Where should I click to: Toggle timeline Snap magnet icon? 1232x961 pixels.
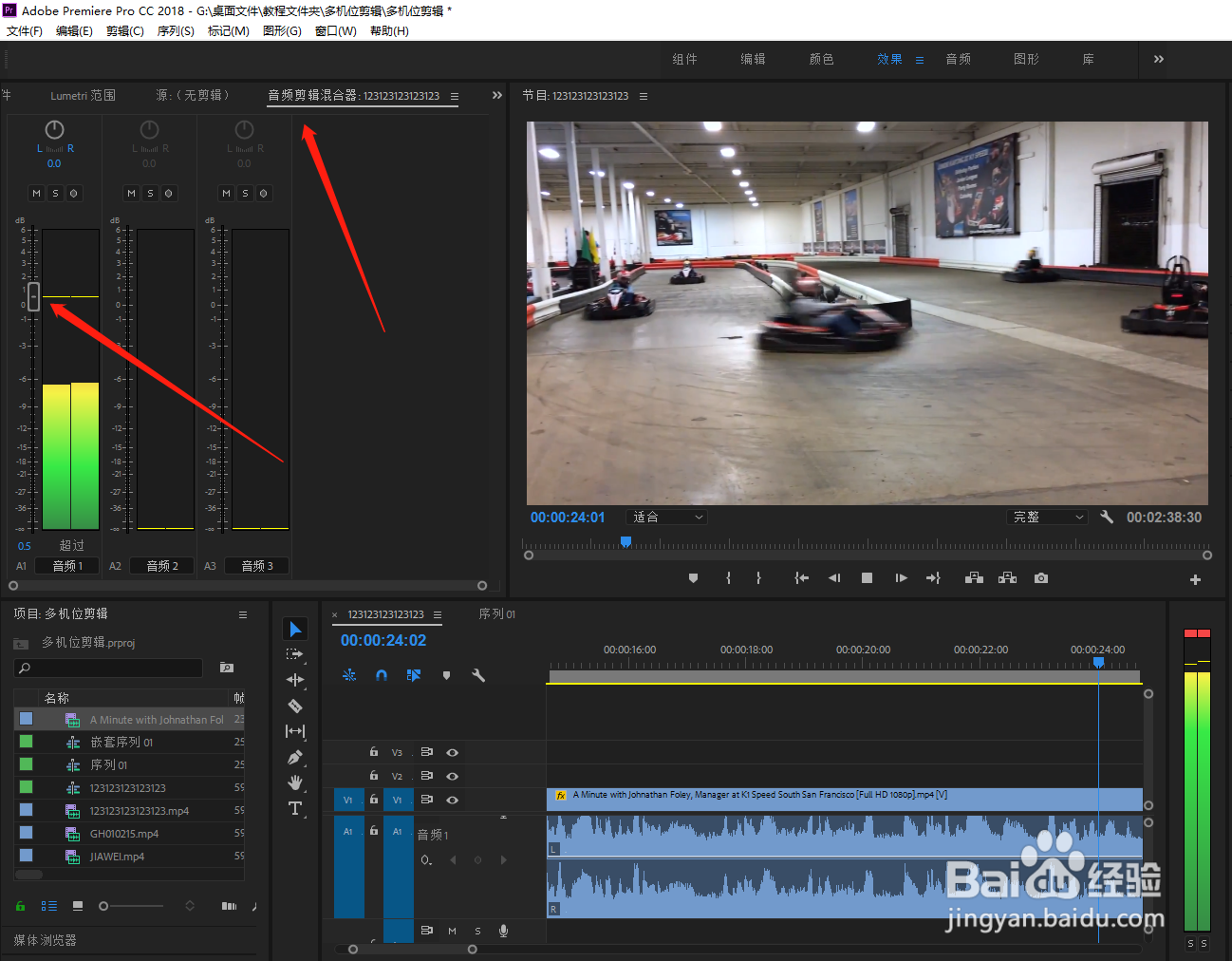[x=382, y=675]
